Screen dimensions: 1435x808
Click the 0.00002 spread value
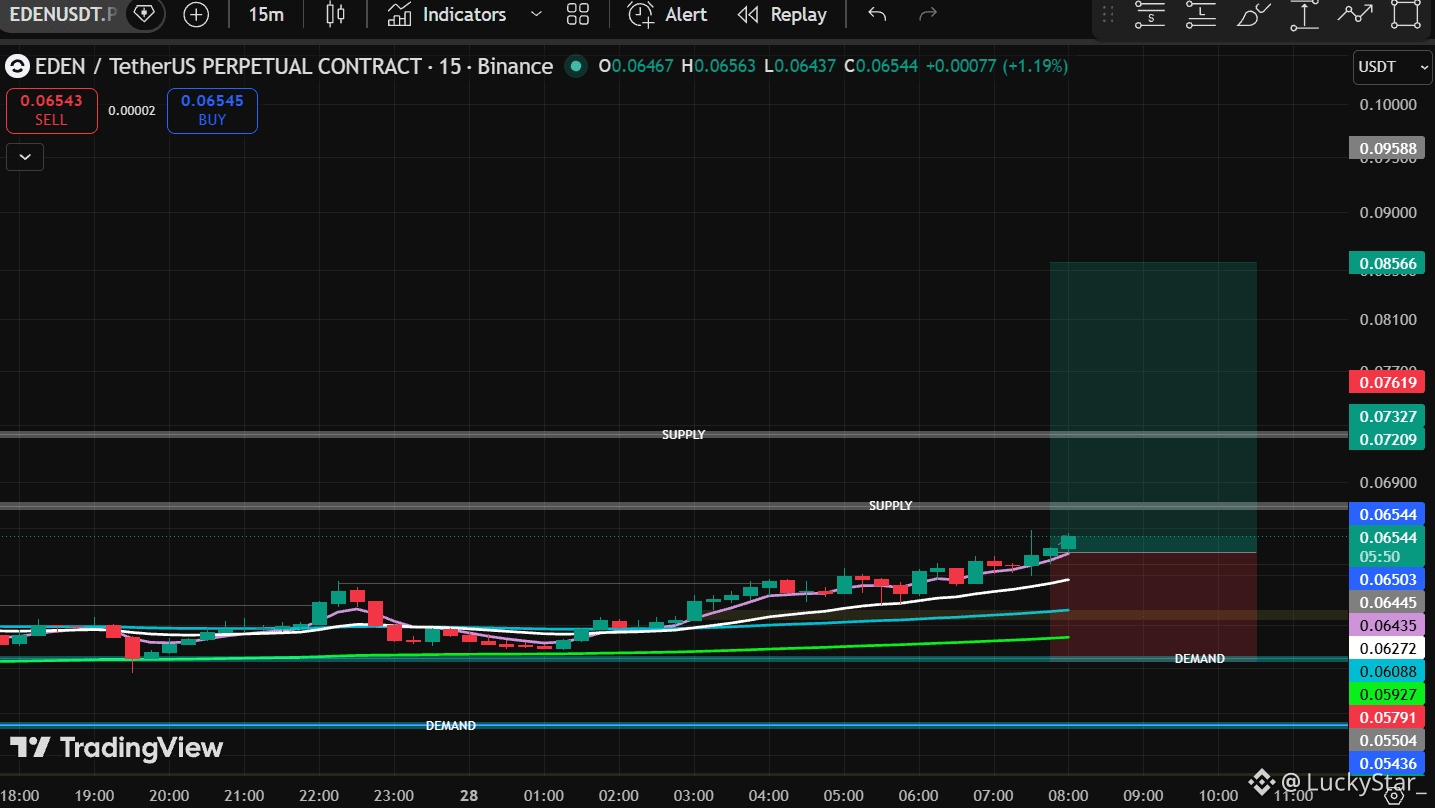tap(132, 111)
